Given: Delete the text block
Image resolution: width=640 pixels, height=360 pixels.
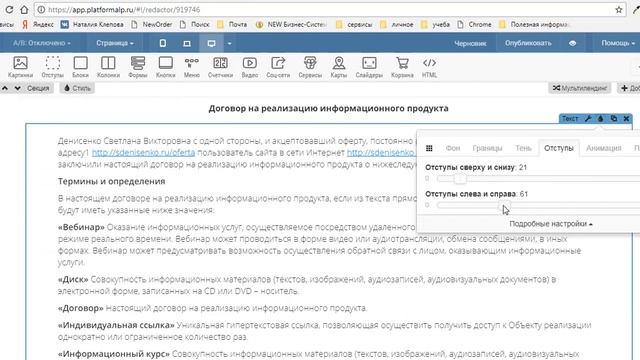Looking at the screenshot, I should (x=627, y=118).
